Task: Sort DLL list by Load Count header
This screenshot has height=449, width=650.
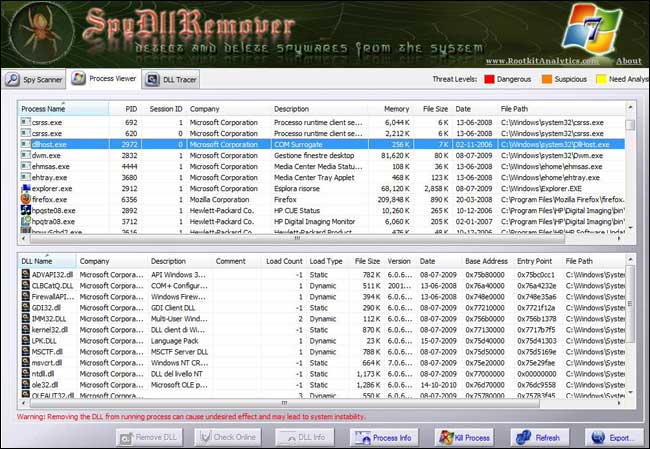Action: (284, 261)
